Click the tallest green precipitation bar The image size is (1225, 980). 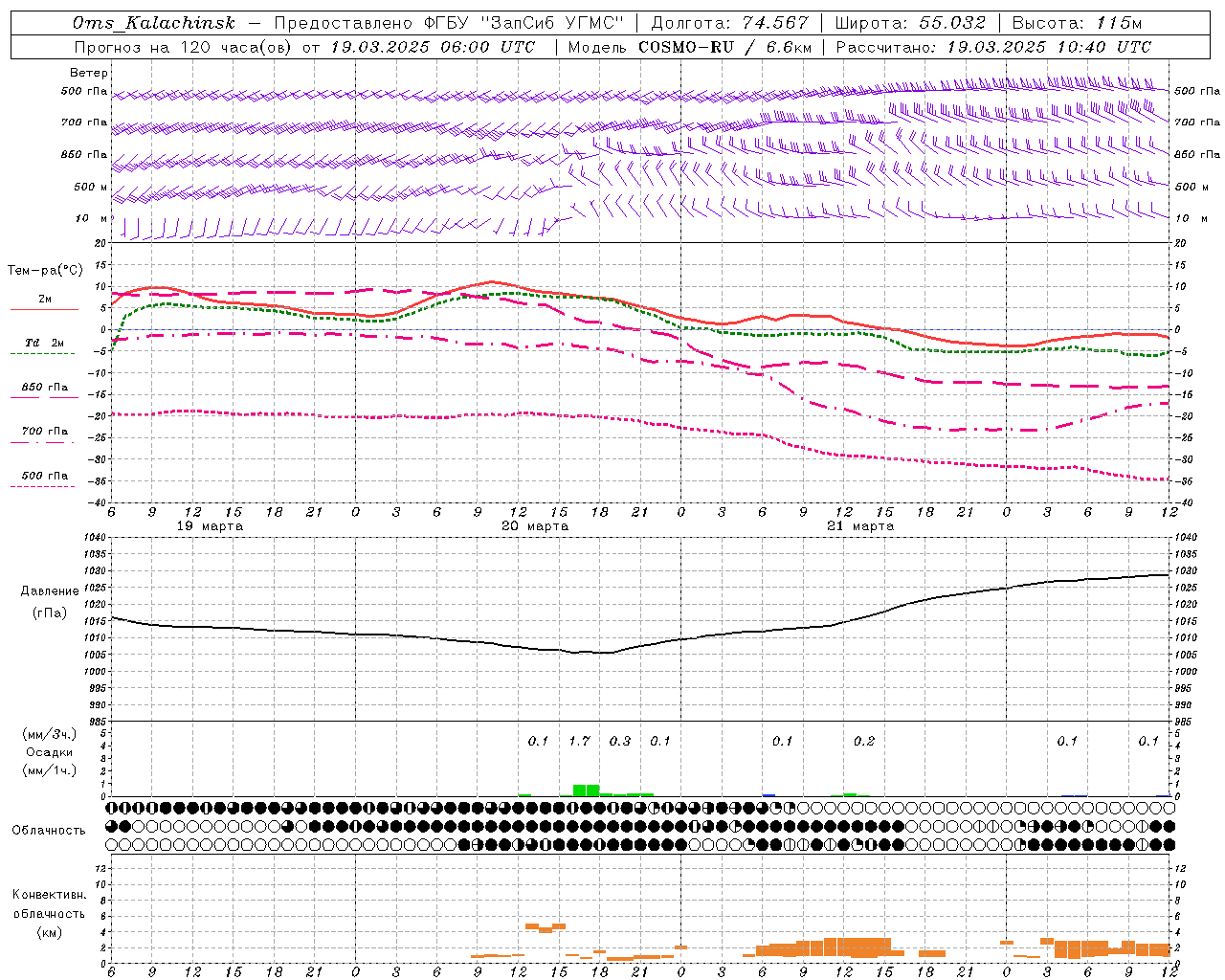pyautogui.click(x=586, y=791)
